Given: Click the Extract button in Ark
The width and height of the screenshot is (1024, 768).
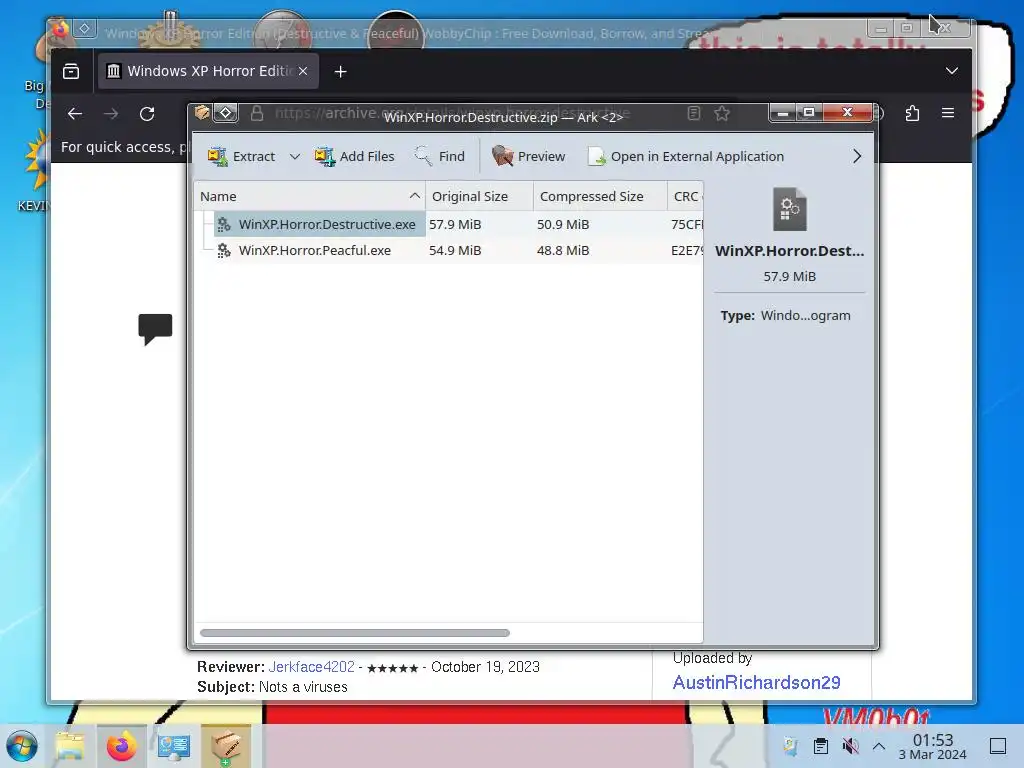Looking at the screenshot, I should 242,157.
